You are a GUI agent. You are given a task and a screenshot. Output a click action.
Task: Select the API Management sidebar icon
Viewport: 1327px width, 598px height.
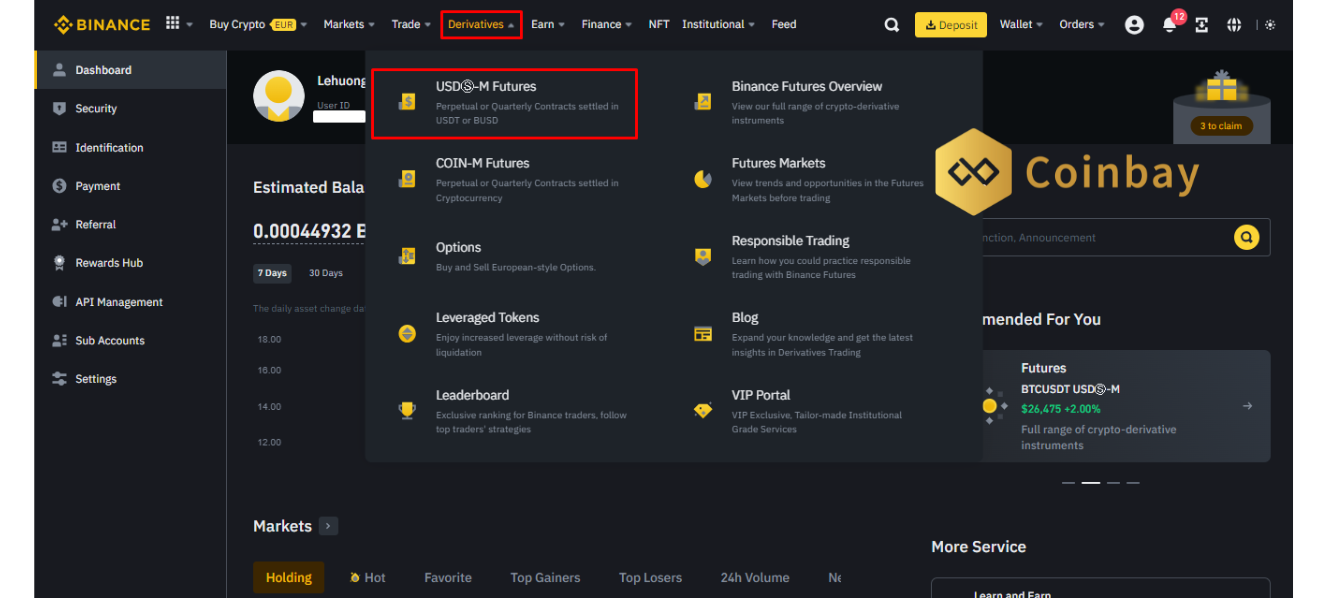62,301
